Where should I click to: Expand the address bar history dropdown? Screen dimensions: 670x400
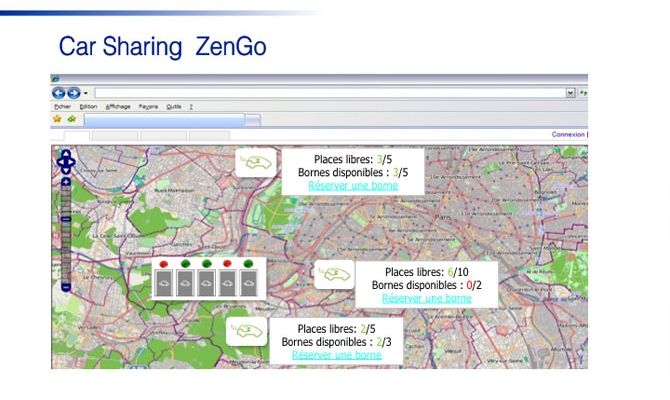pos(570,93)
